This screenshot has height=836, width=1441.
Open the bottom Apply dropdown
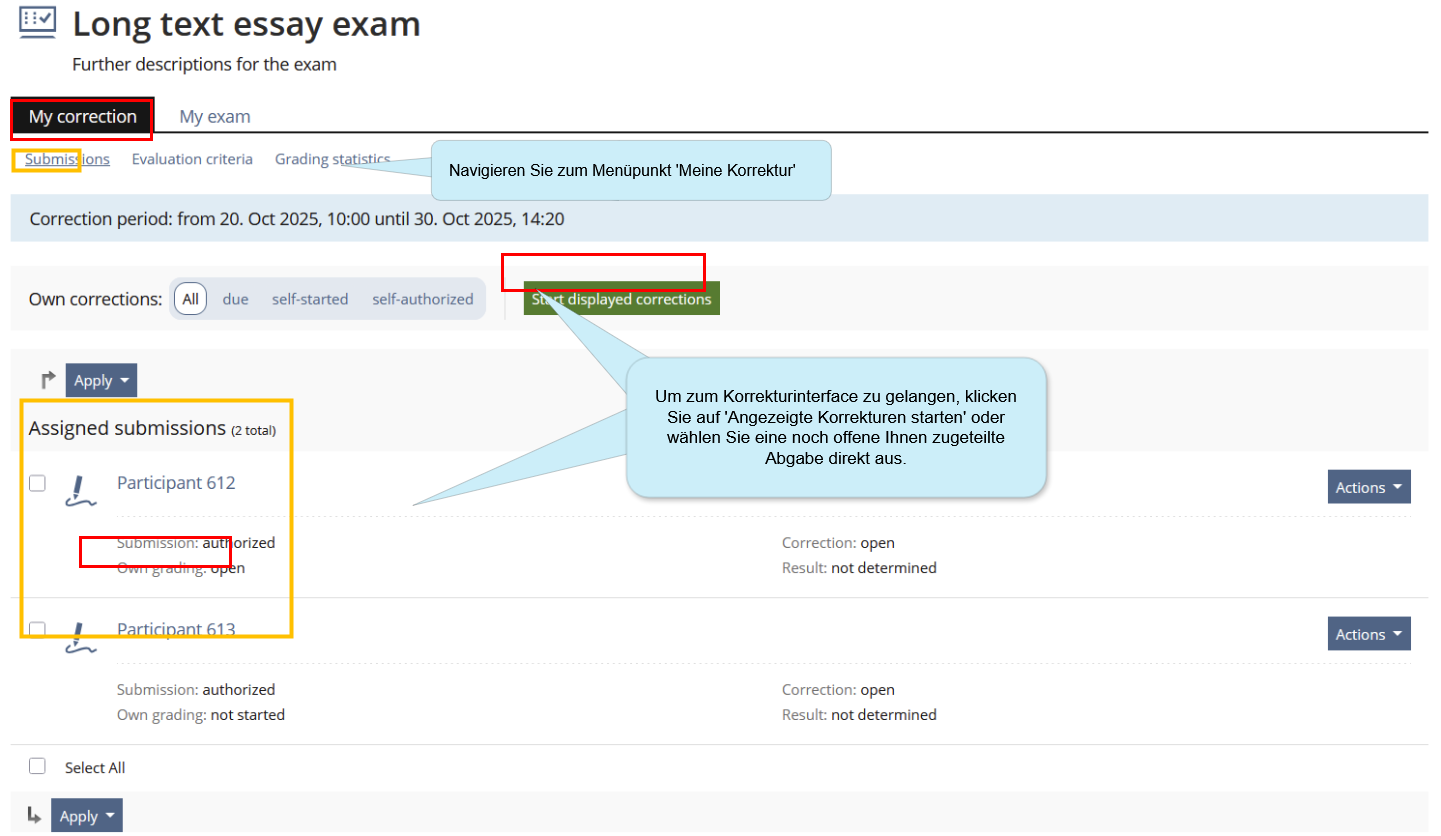(87, 816)
